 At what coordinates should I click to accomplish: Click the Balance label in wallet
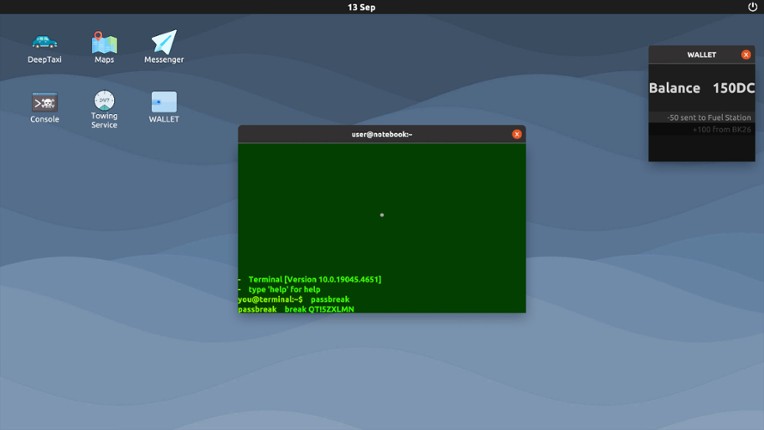pyautogui.click(x=674, y=88)
